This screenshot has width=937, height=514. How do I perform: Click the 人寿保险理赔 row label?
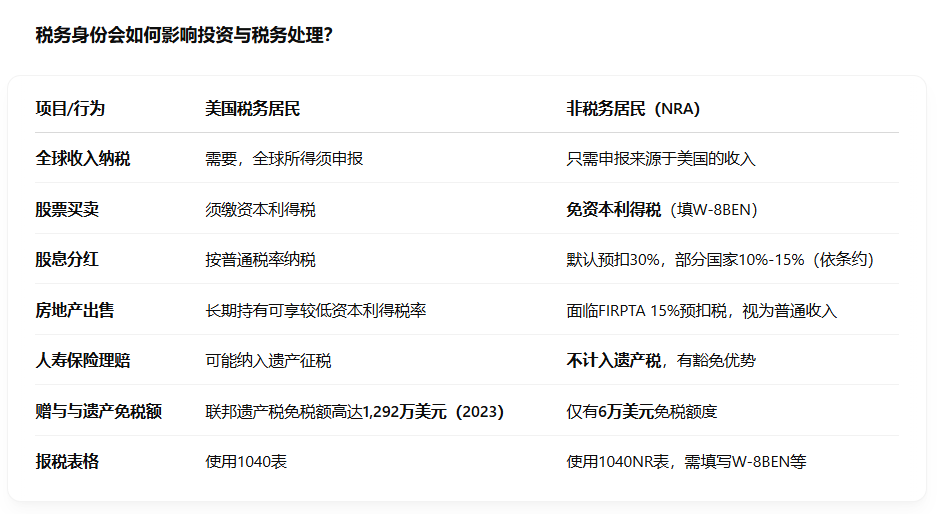point(83,360)
